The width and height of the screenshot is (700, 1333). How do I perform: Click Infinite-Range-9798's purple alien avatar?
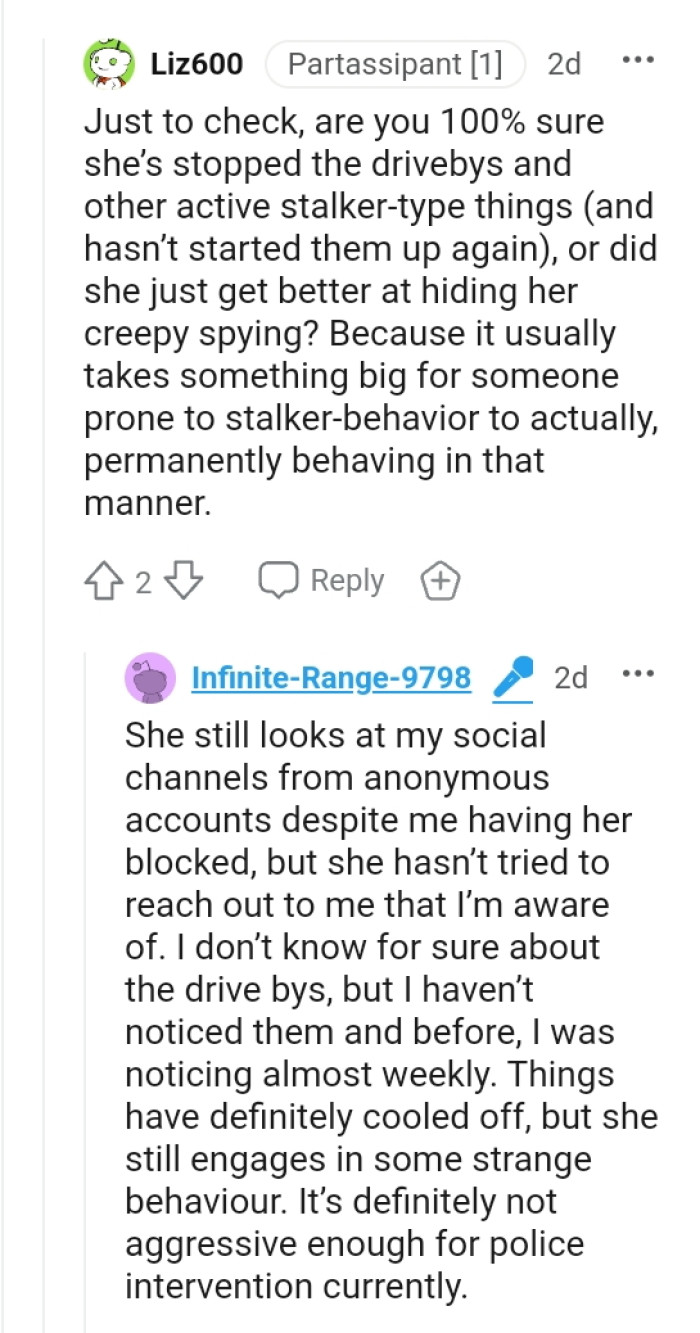click(151, 676)
